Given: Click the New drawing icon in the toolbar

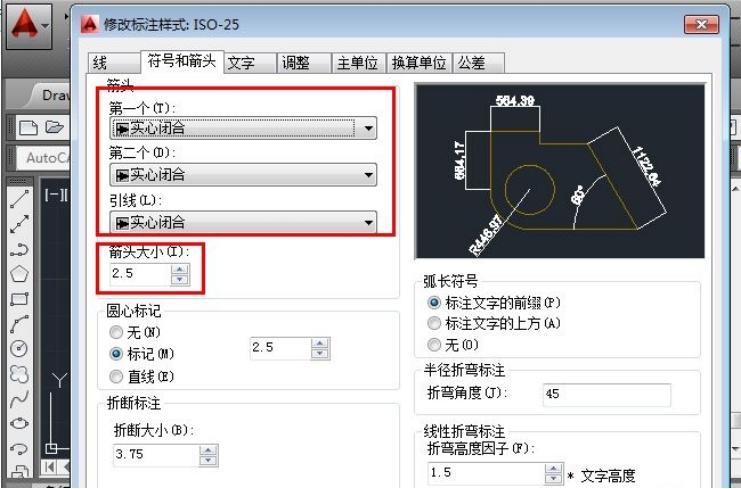Looking at the screenshot, I should pos(28,128).
